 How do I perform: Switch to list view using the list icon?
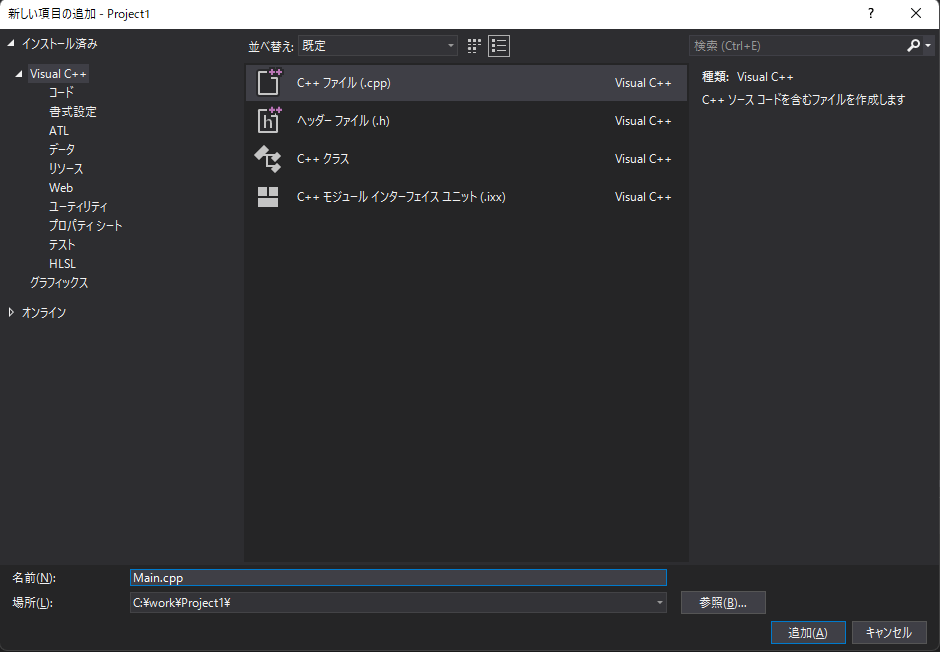pyautogui.click(x=498, y=45)
